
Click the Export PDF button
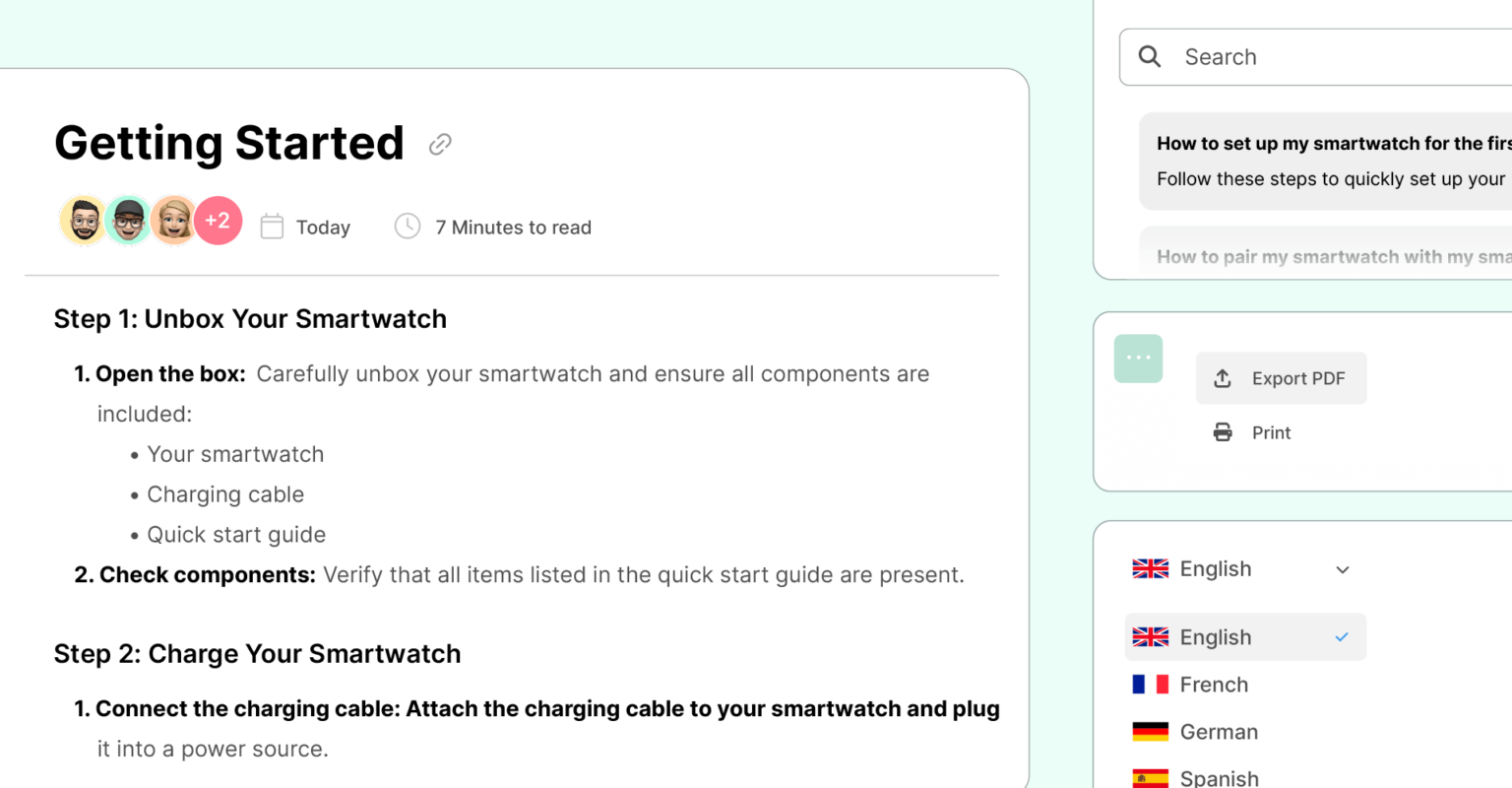pyautogui.click(x=1281, y=377)
